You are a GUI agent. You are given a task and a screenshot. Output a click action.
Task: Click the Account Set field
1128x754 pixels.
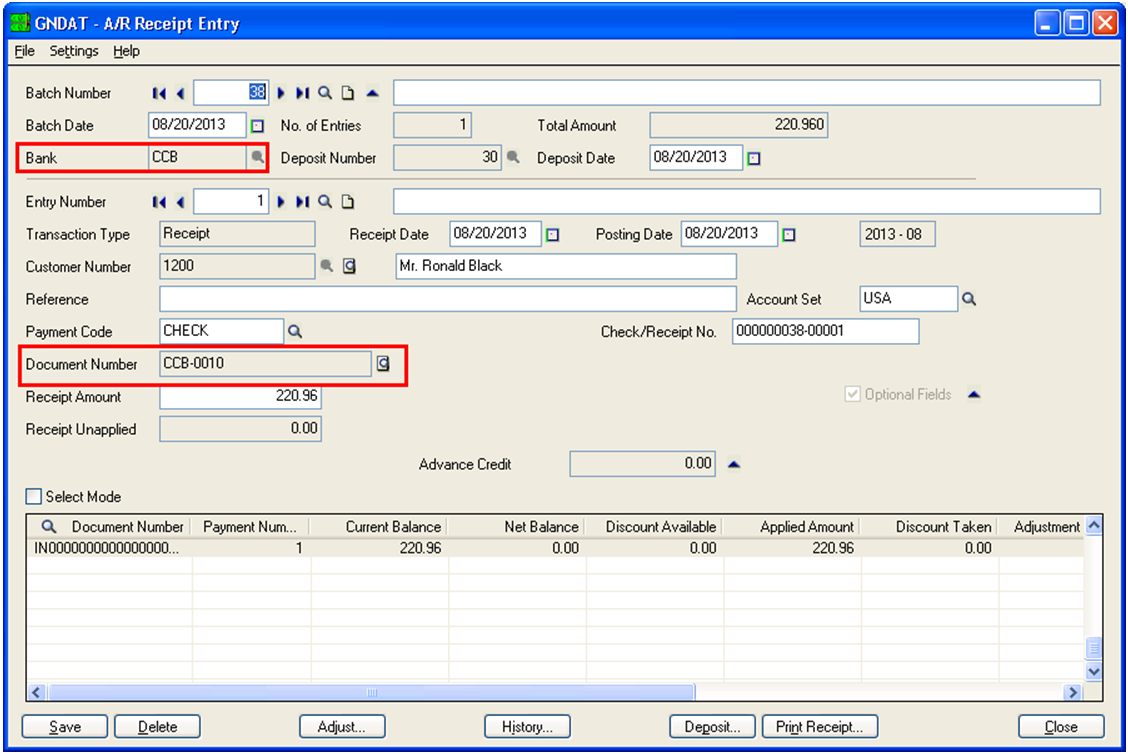(908, 299)
